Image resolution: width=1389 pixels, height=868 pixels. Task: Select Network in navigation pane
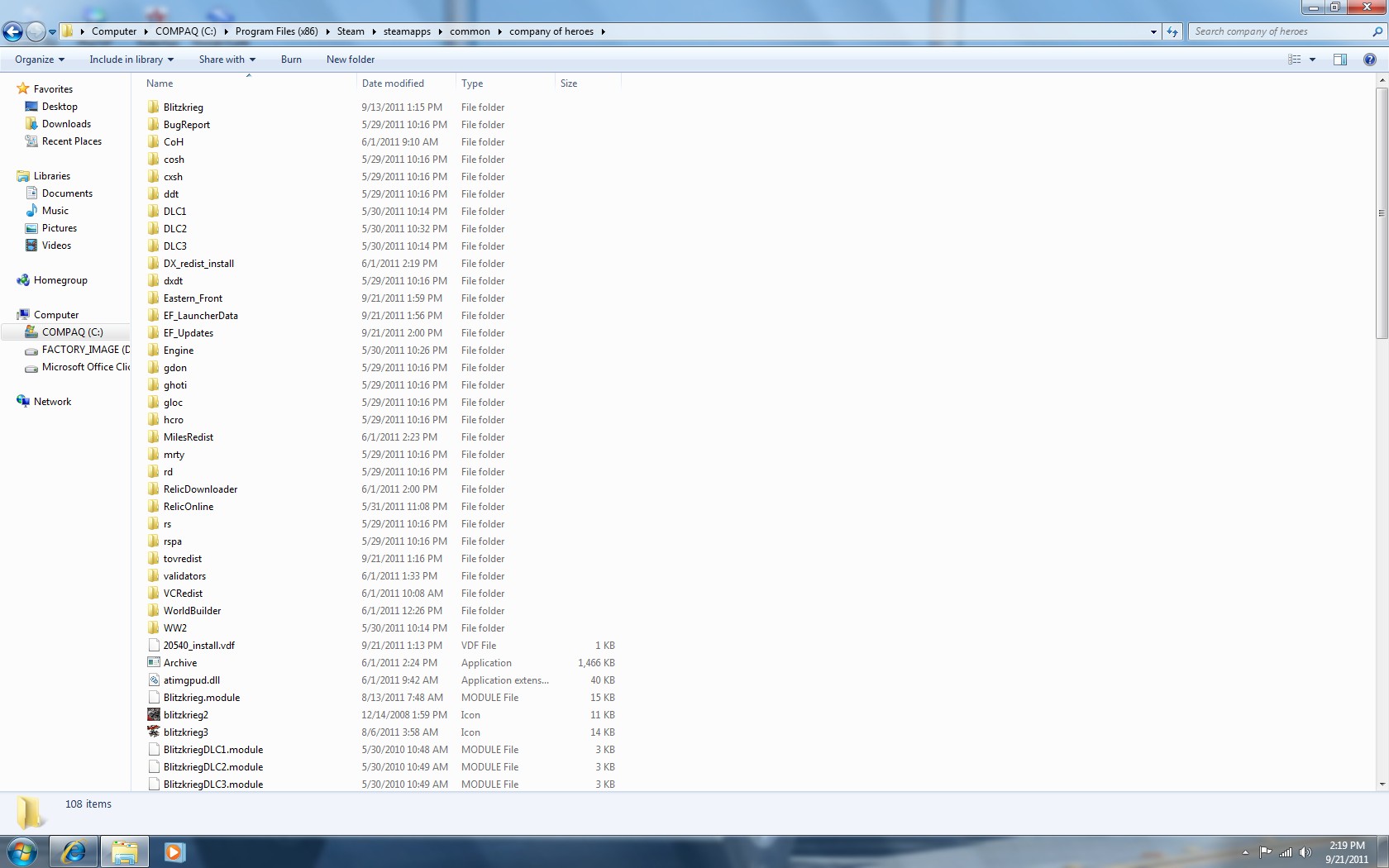52,402
